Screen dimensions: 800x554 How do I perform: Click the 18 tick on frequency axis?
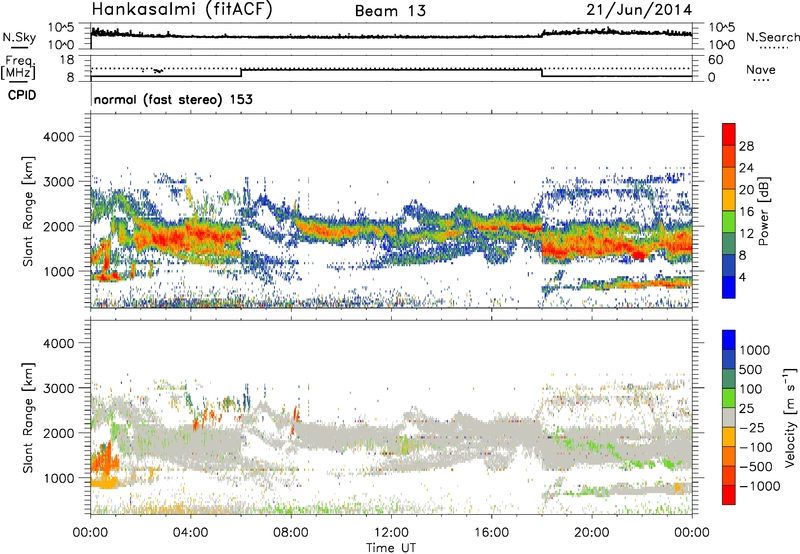point(67,60)
